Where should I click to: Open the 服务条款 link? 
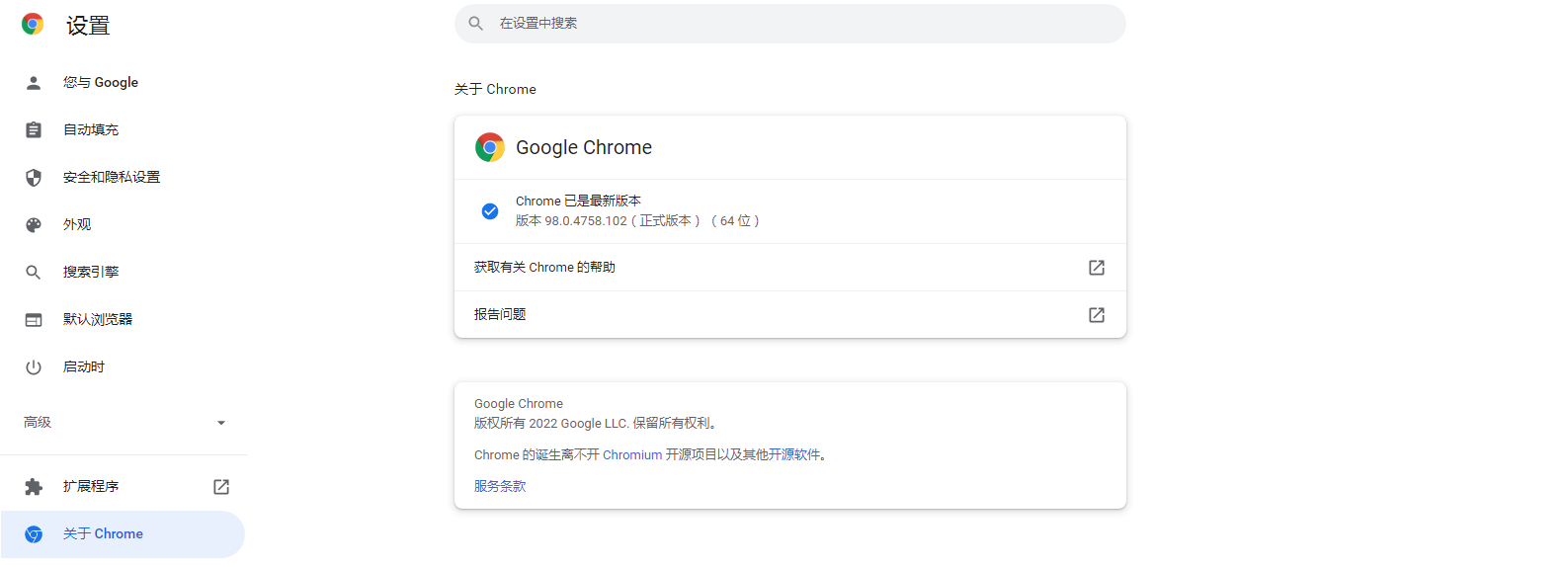(500, 487)
